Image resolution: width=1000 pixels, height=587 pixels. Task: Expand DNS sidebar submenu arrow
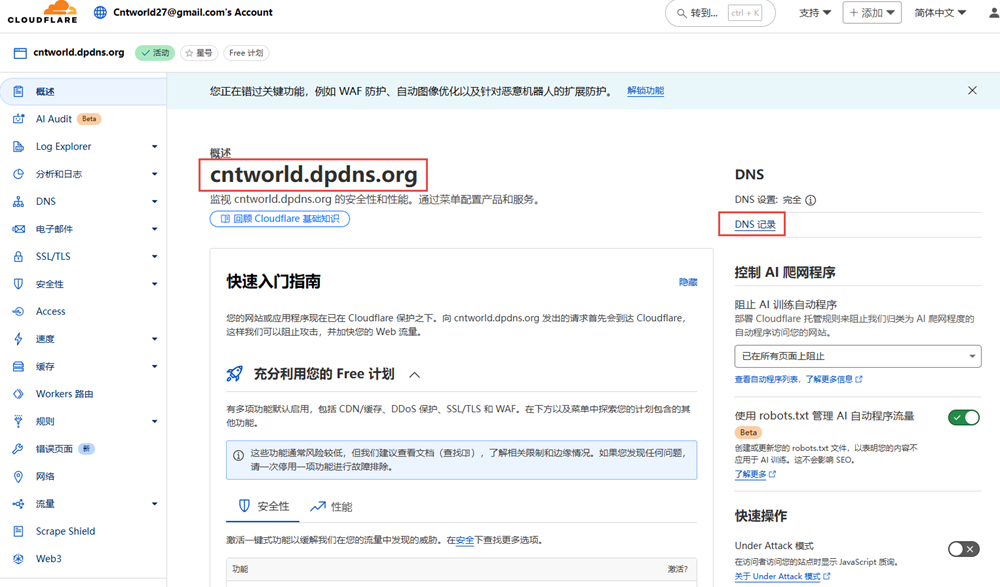154,201
